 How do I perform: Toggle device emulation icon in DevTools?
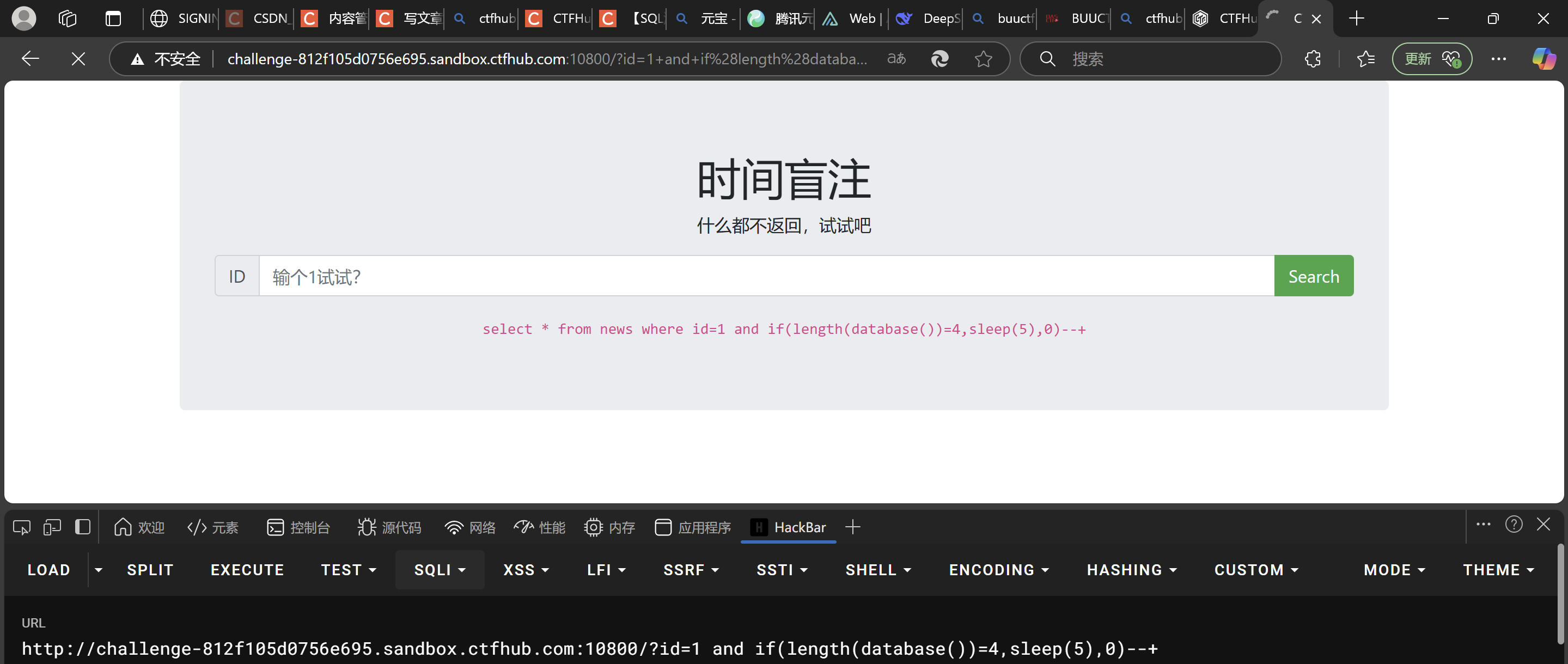click(x=52, y=527)
